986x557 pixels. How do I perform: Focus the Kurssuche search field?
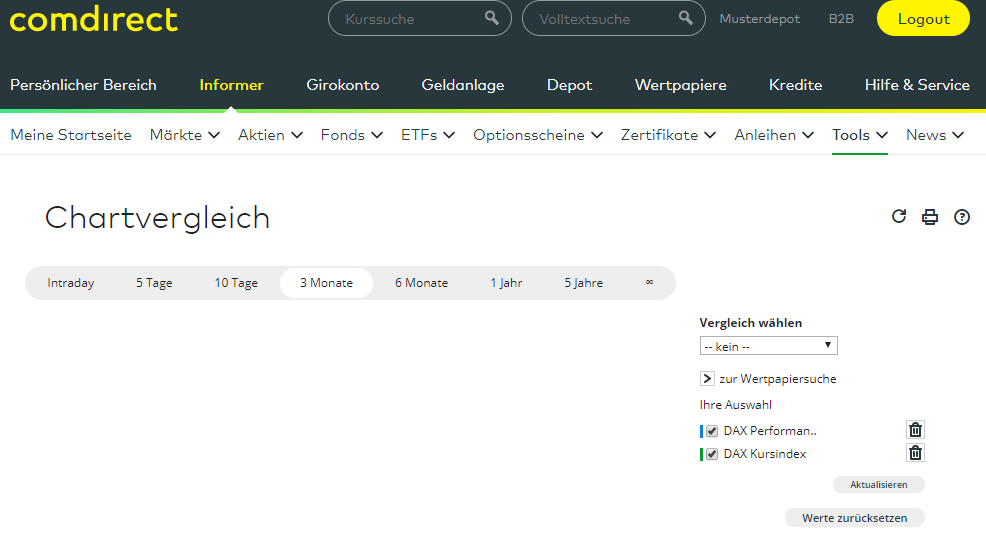(x=410, y=19)
